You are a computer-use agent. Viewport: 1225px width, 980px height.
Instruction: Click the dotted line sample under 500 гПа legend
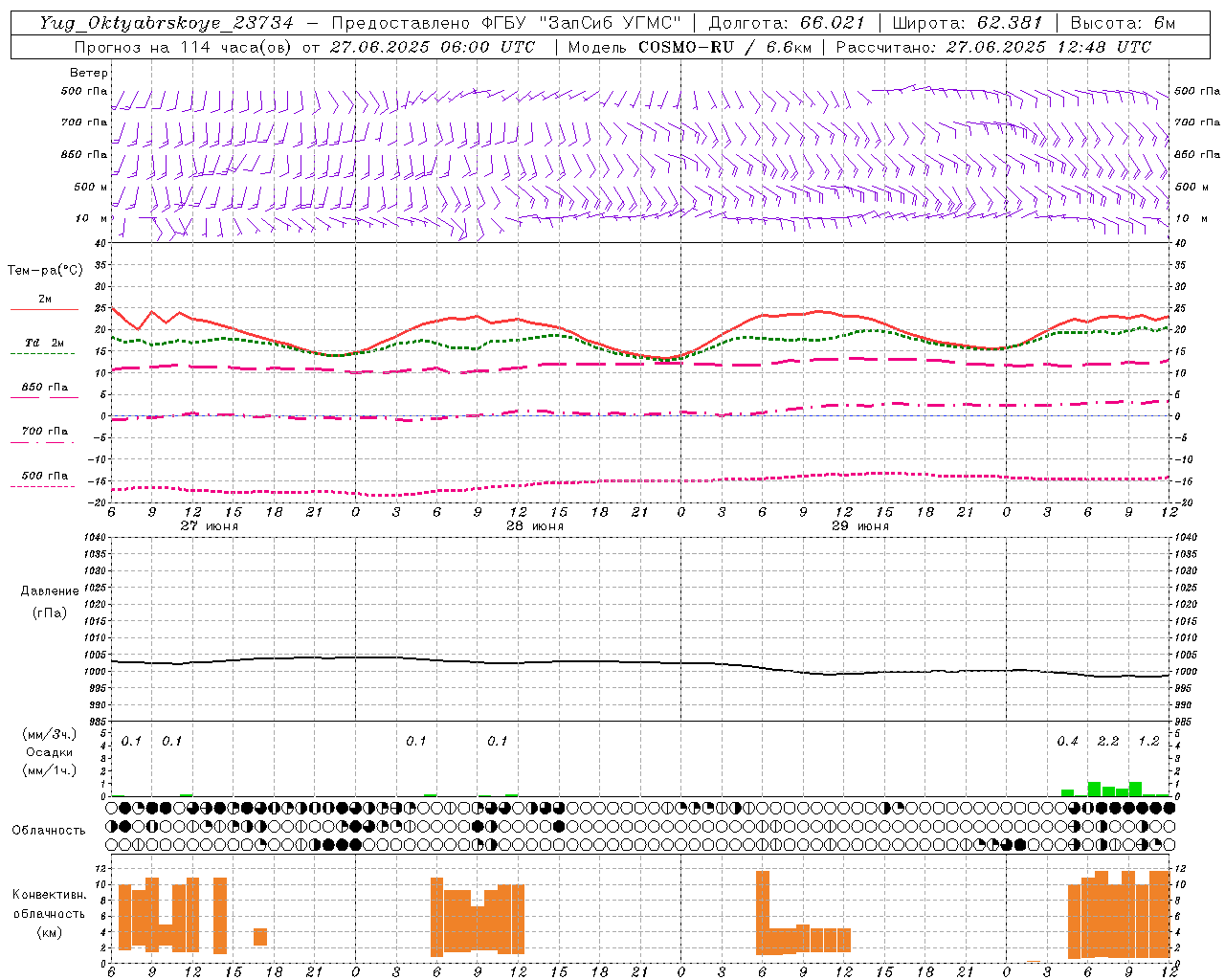44,486
